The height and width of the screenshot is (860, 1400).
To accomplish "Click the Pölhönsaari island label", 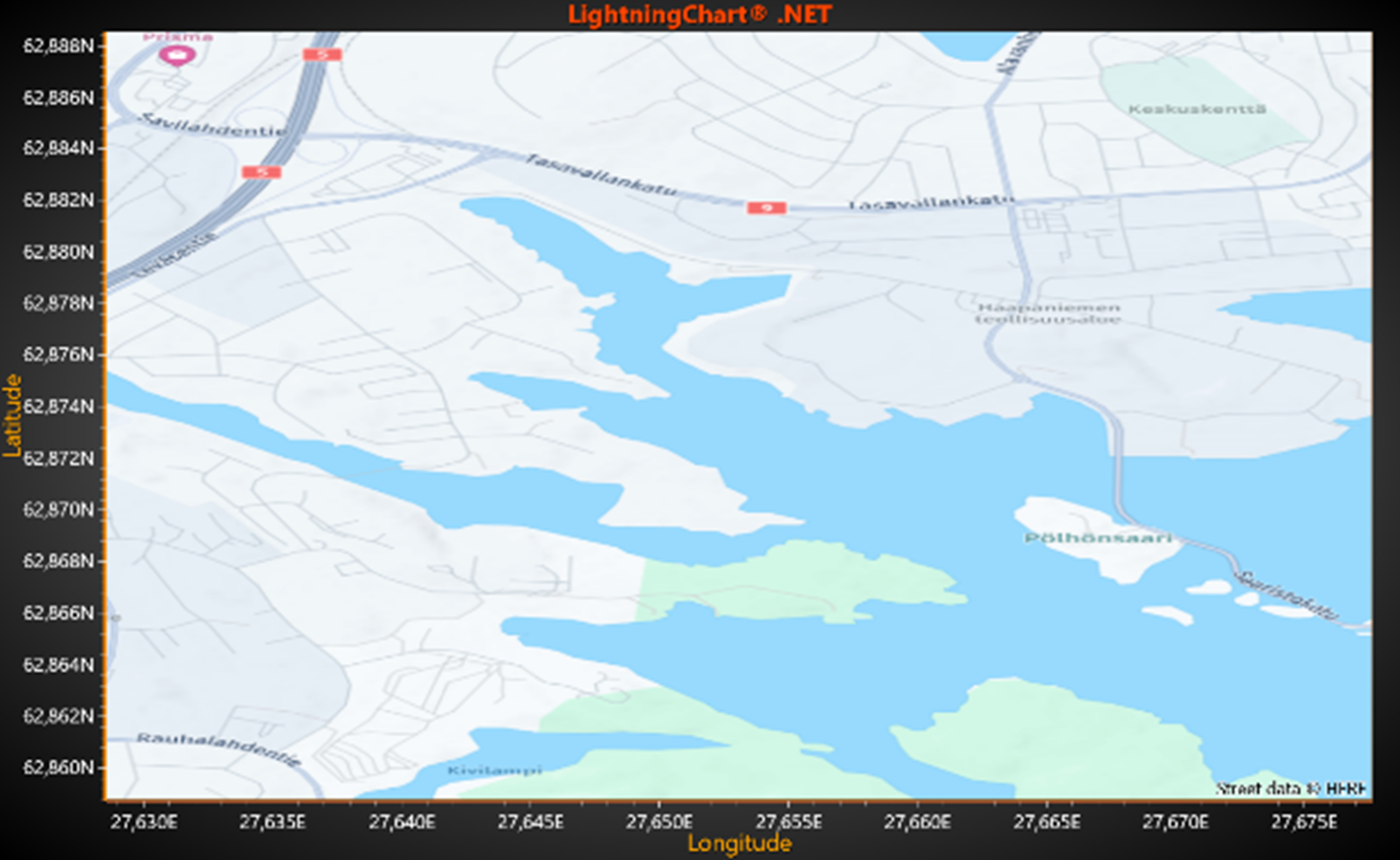I will (x=1098, y=538).
